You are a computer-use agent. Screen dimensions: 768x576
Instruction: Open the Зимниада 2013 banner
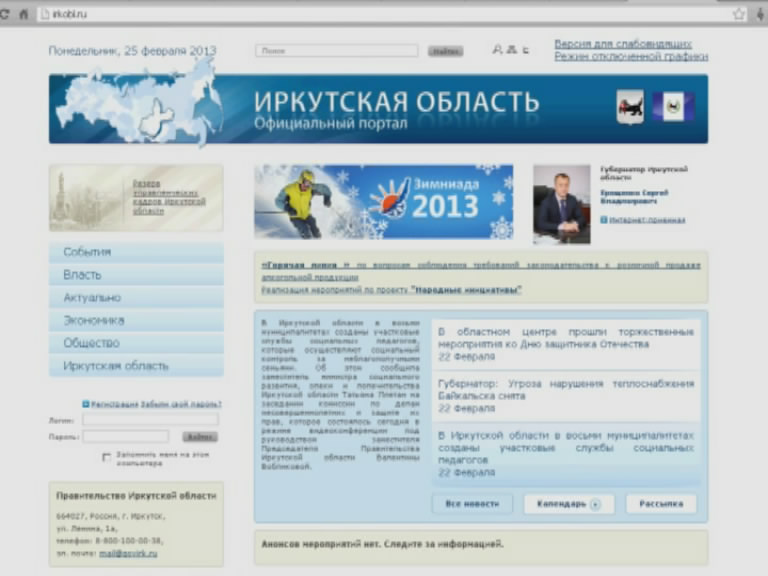point(384,201)
